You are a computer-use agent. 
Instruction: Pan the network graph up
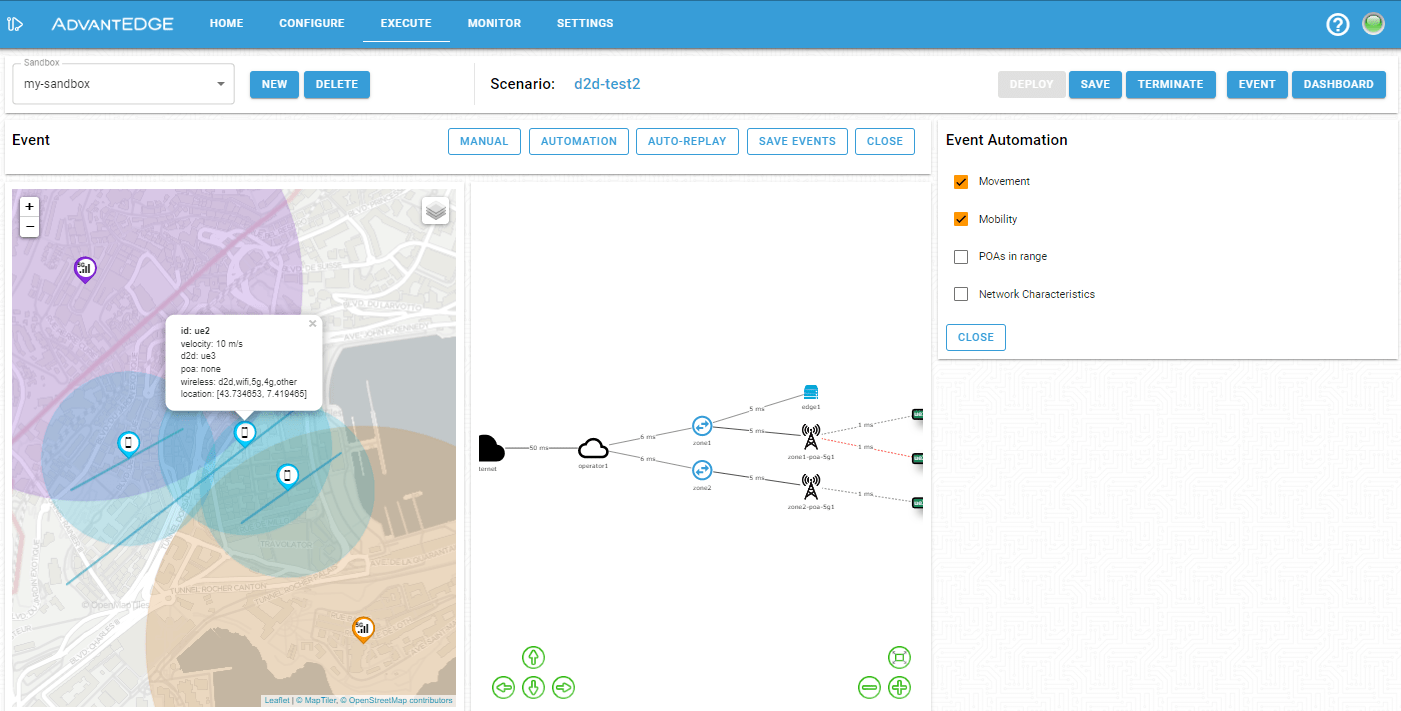pos(533,657)
